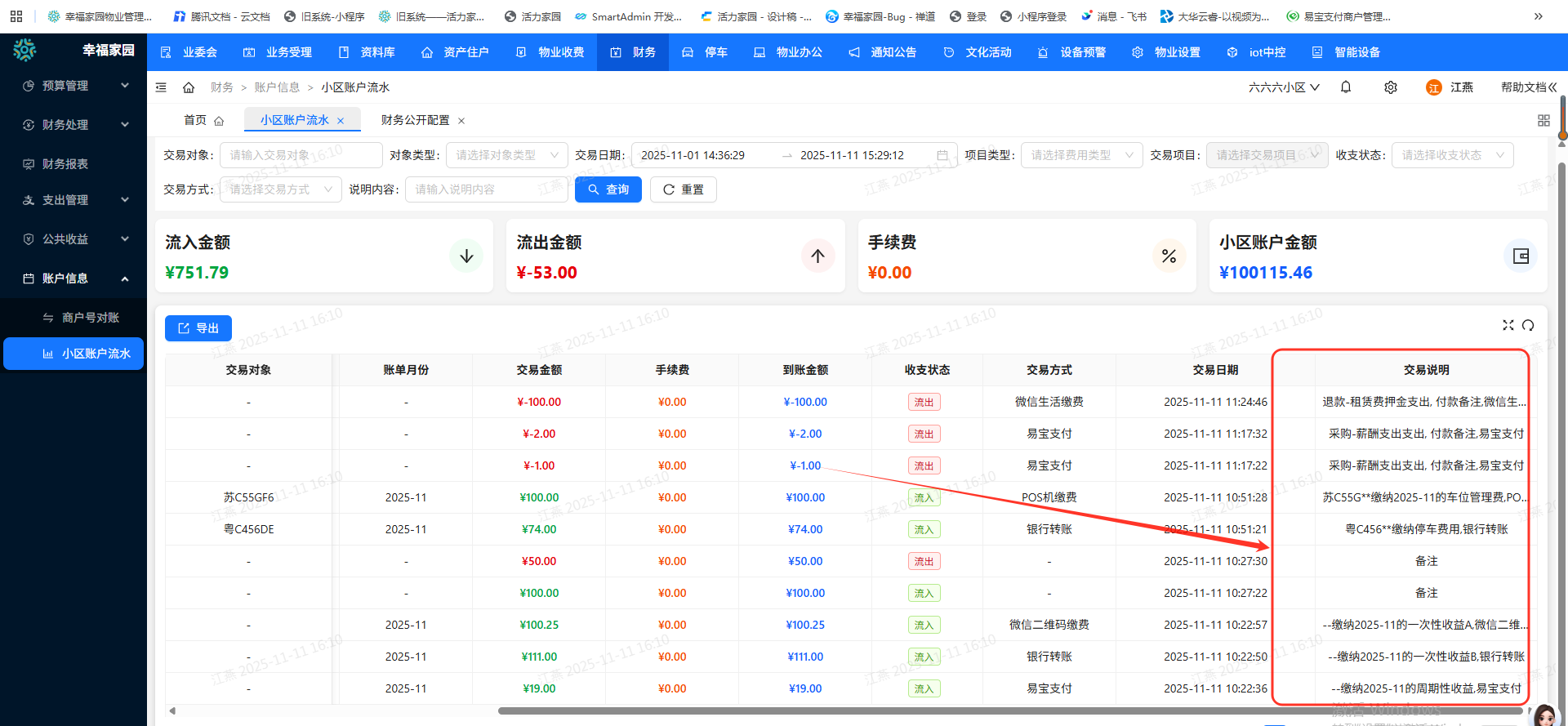Click the calendar icon in date range
The width and height of the screenshot is (1568, 726).
pos(942,155)
